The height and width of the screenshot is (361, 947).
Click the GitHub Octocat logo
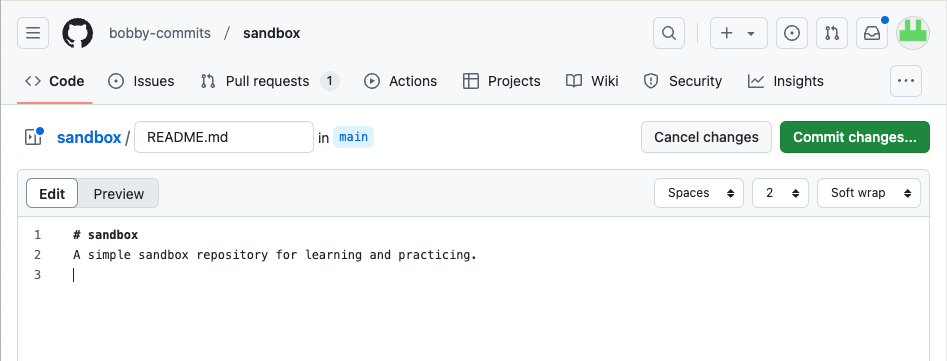pyautogui.click(x=78, y=33)
